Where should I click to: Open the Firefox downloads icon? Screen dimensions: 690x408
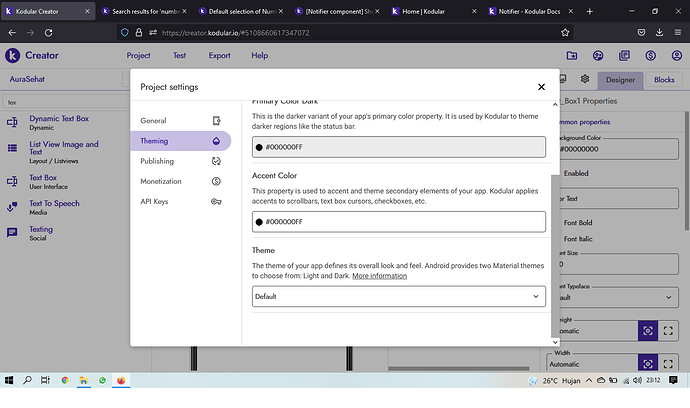(x=659, y=33)
